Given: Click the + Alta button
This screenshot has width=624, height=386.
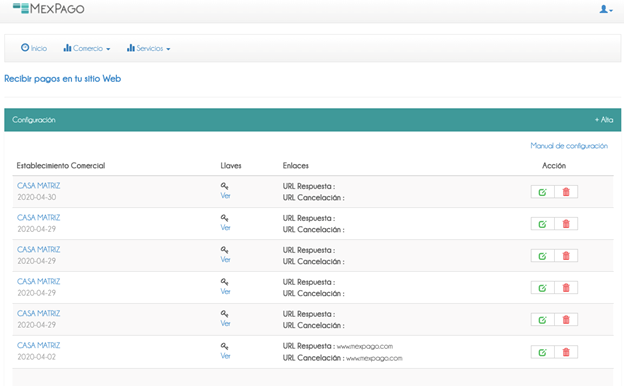Looking at the screenshot, I should (x=604, y=120).
